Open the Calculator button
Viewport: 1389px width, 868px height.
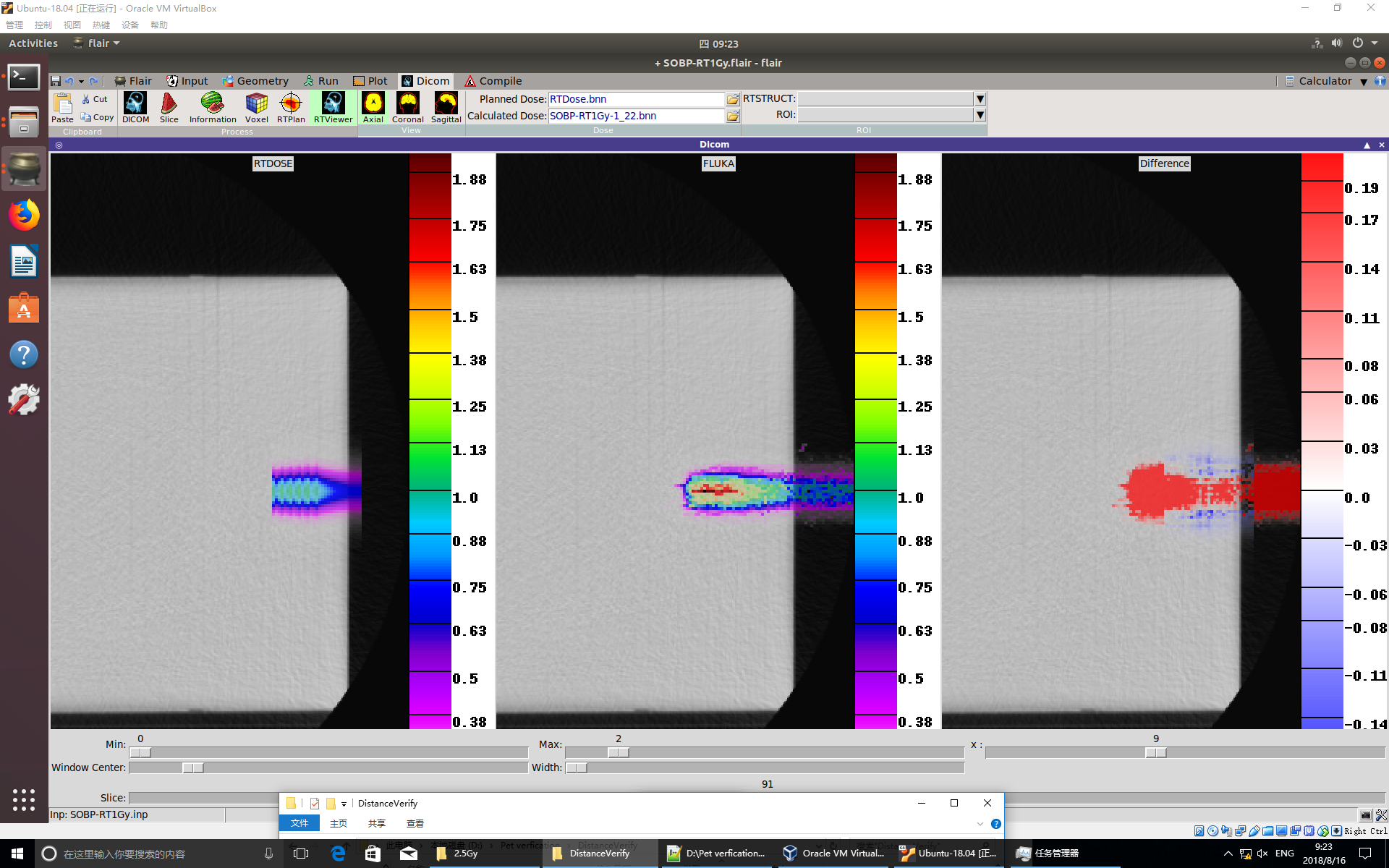click(1318, 81)
